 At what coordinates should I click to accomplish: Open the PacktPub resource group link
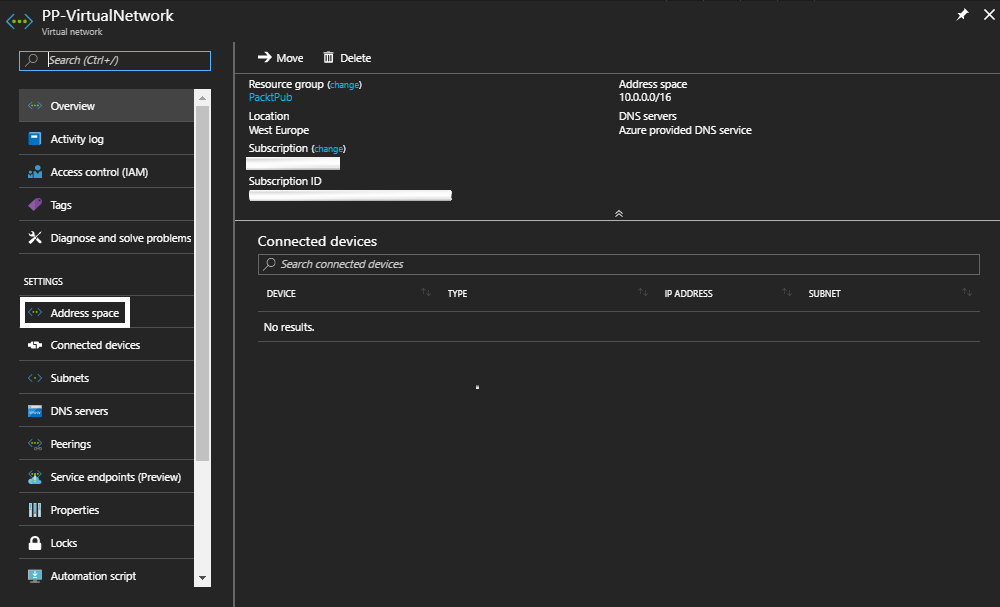(x=270, y=98)
